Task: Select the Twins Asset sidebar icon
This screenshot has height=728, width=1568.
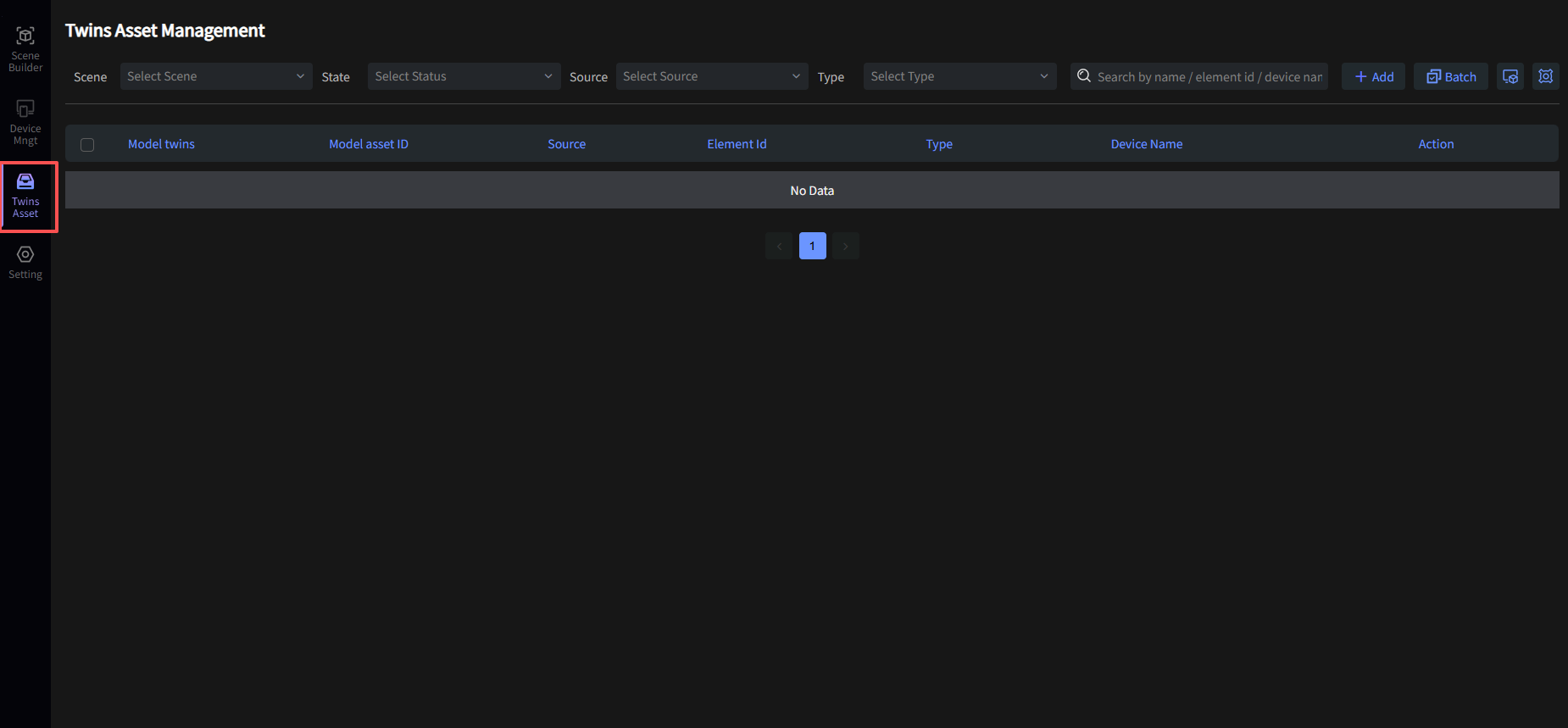Action: point(25,195)
